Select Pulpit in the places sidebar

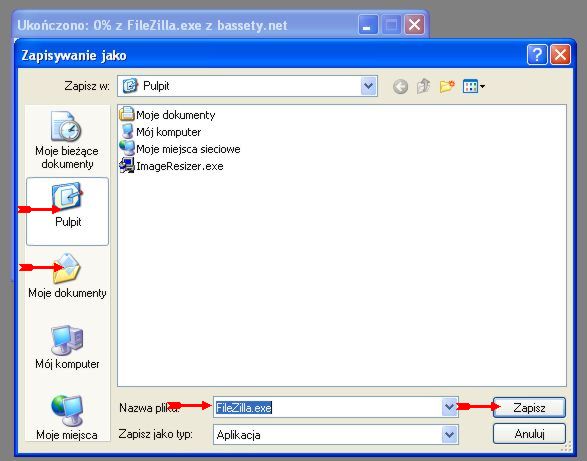pyautogui.click(x=67, y=211)
